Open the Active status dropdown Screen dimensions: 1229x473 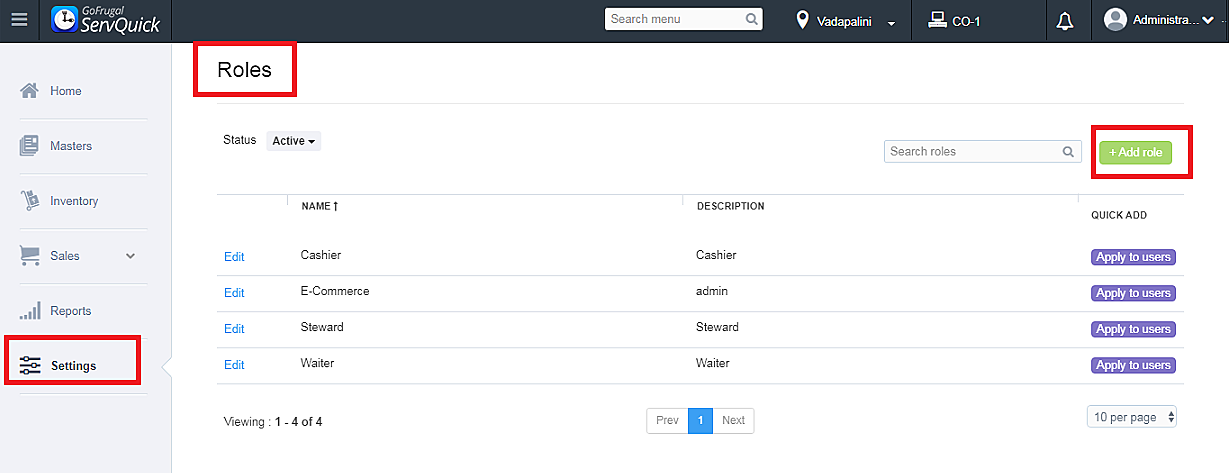click(x=294, y=141)
